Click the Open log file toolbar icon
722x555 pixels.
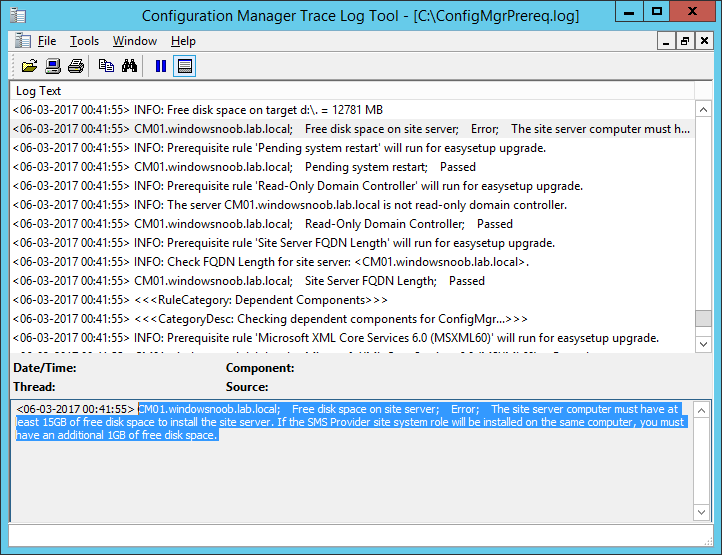coord(29,66)
